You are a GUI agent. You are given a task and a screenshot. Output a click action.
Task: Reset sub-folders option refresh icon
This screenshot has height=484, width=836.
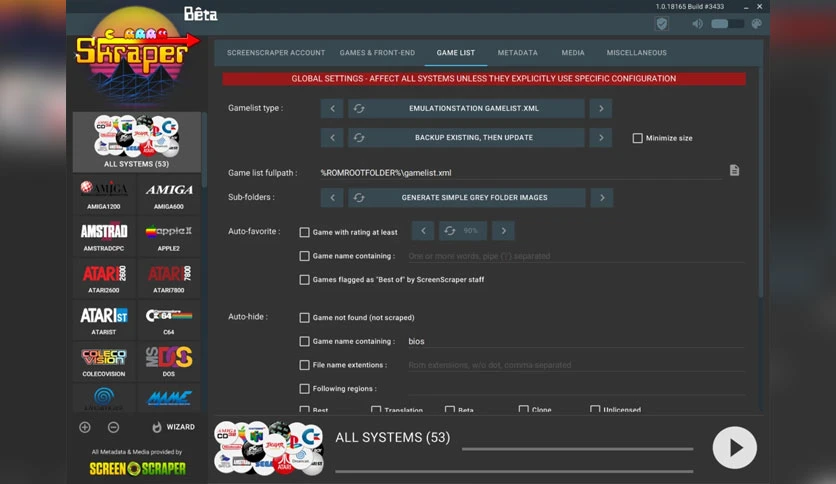pos(359,198)
